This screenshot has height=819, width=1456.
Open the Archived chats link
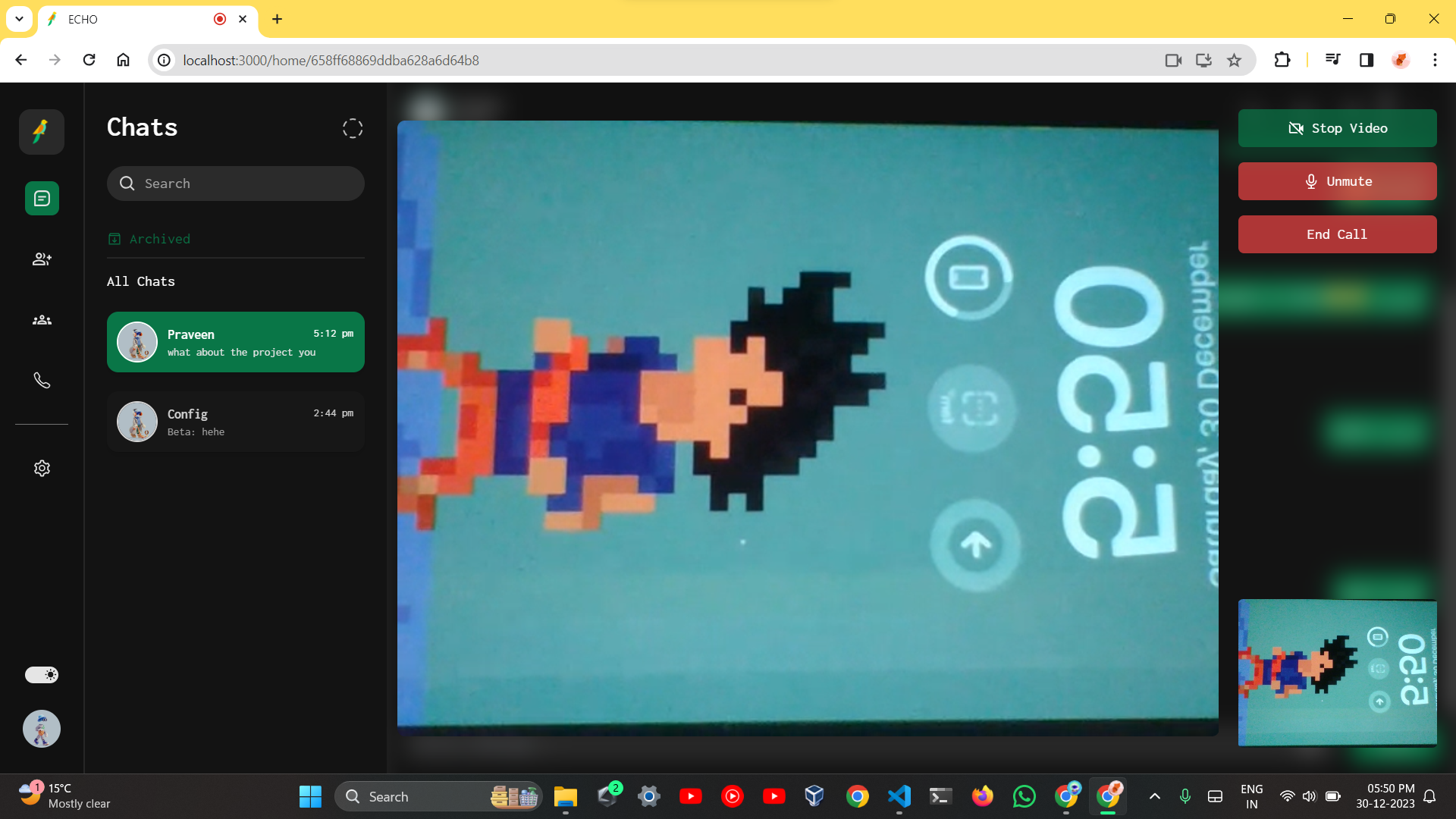pos(159,239)
